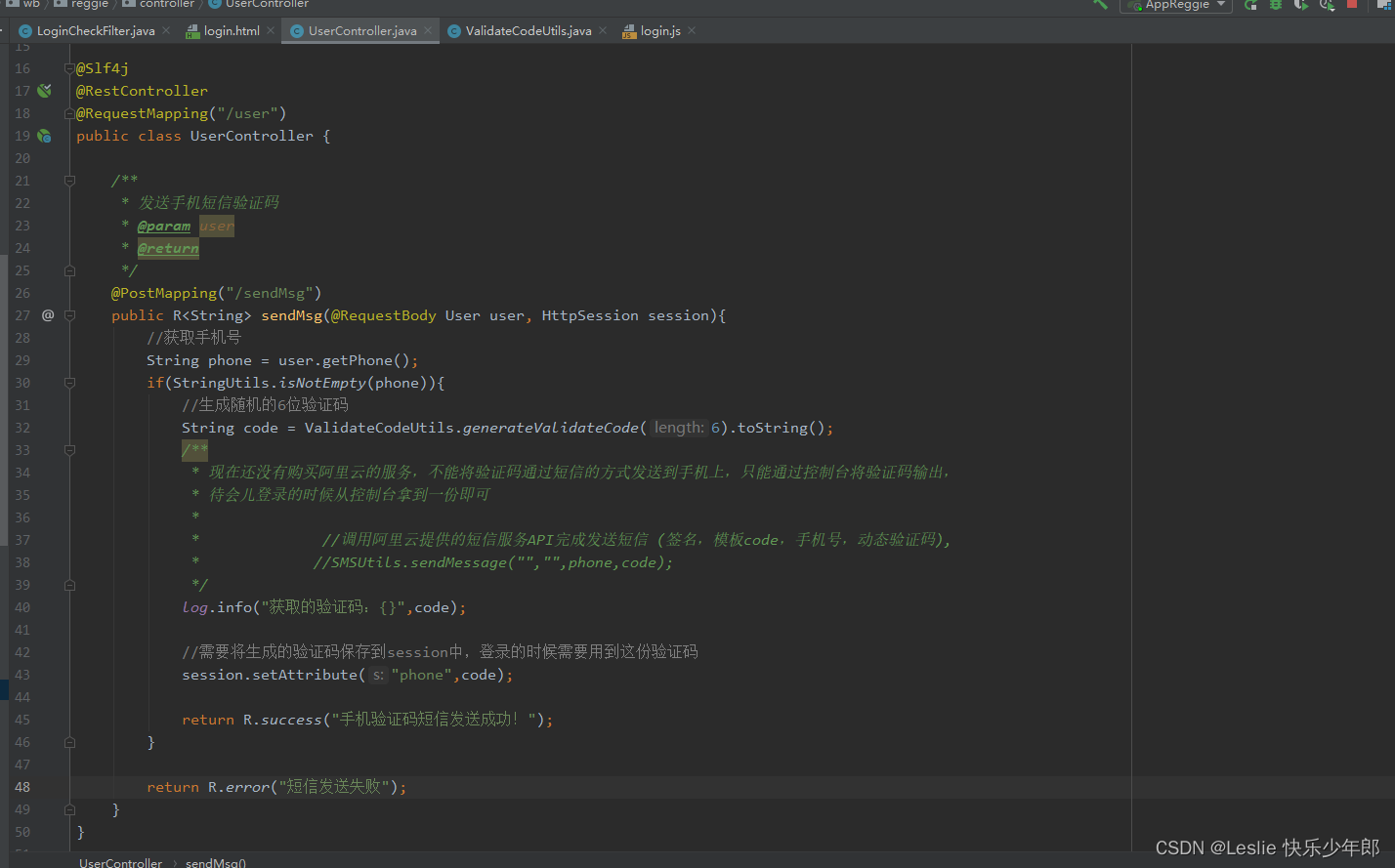The image size is (1395, 868).
Task: Toggle the fold marker beside @RequestMapping line
Action: [69, 113]
